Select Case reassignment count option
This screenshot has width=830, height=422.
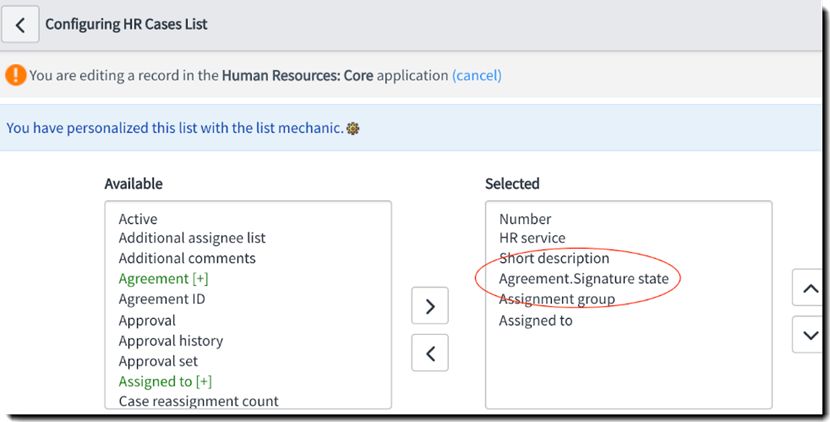point(198,401)
